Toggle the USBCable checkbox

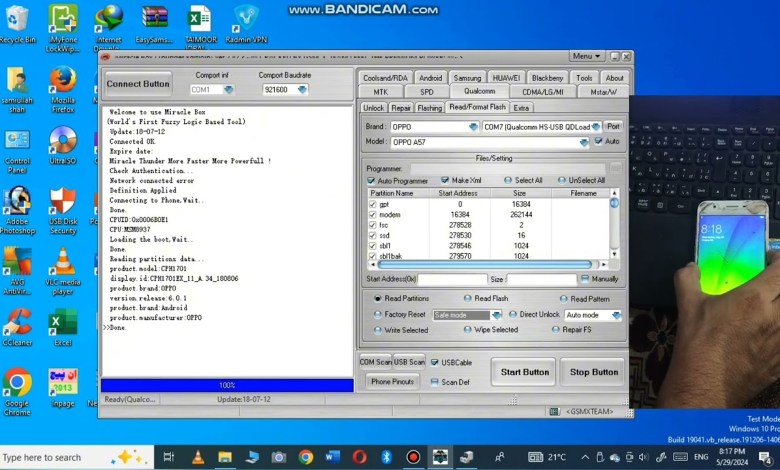[435, 363]
